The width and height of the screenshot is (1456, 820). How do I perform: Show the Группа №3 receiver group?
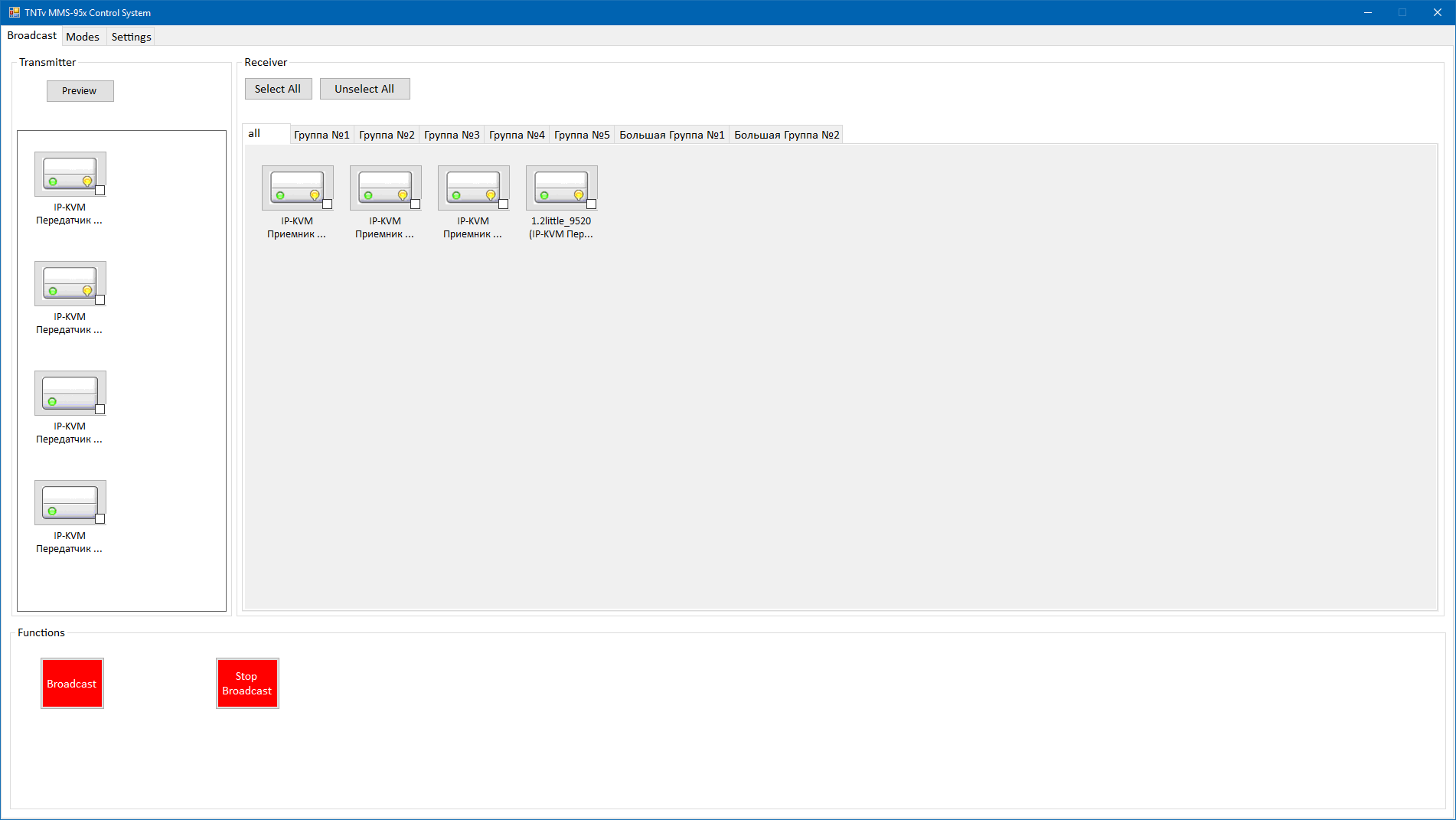tap(452, 135)
